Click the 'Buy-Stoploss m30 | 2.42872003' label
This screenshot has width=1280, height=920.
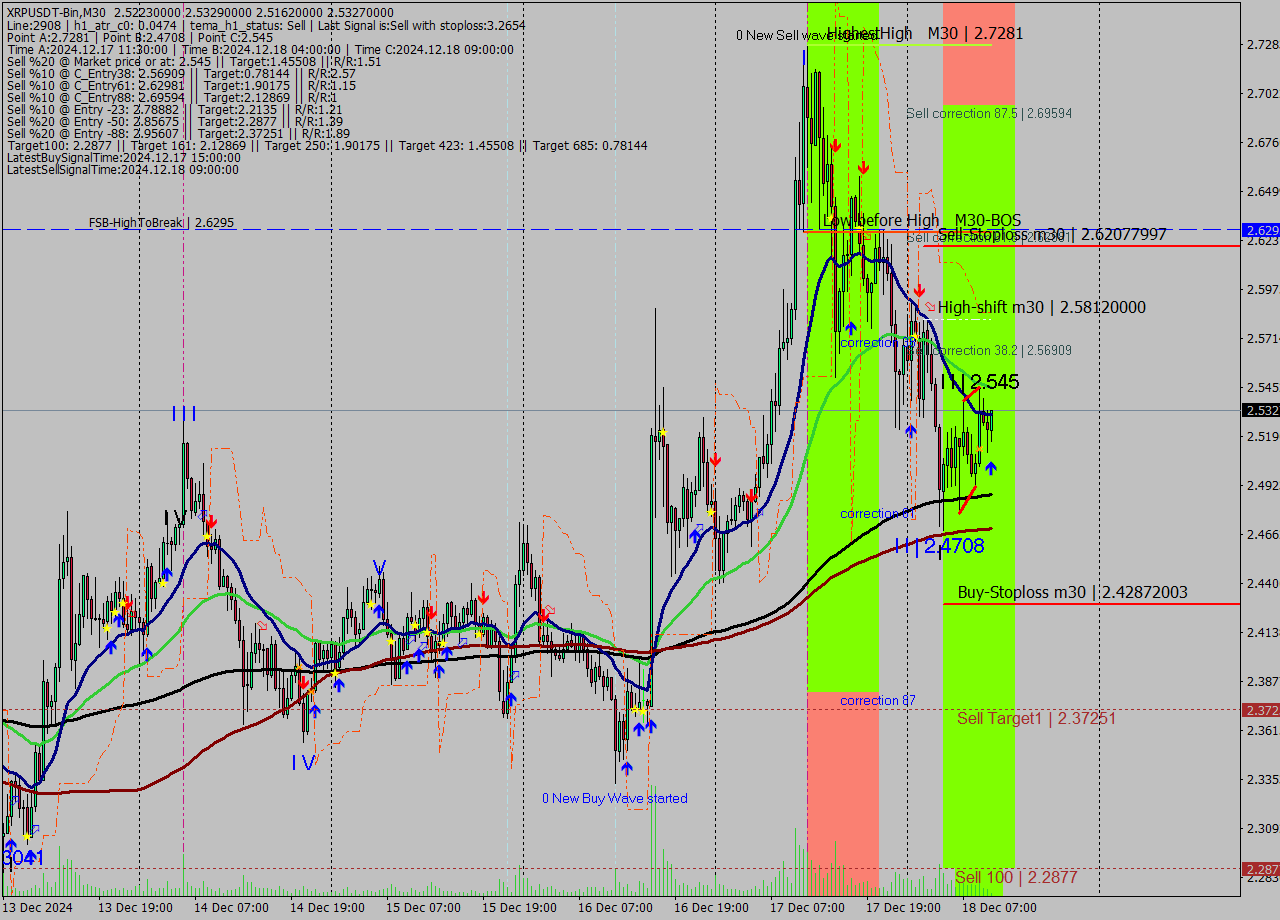tap(1073, 592)
